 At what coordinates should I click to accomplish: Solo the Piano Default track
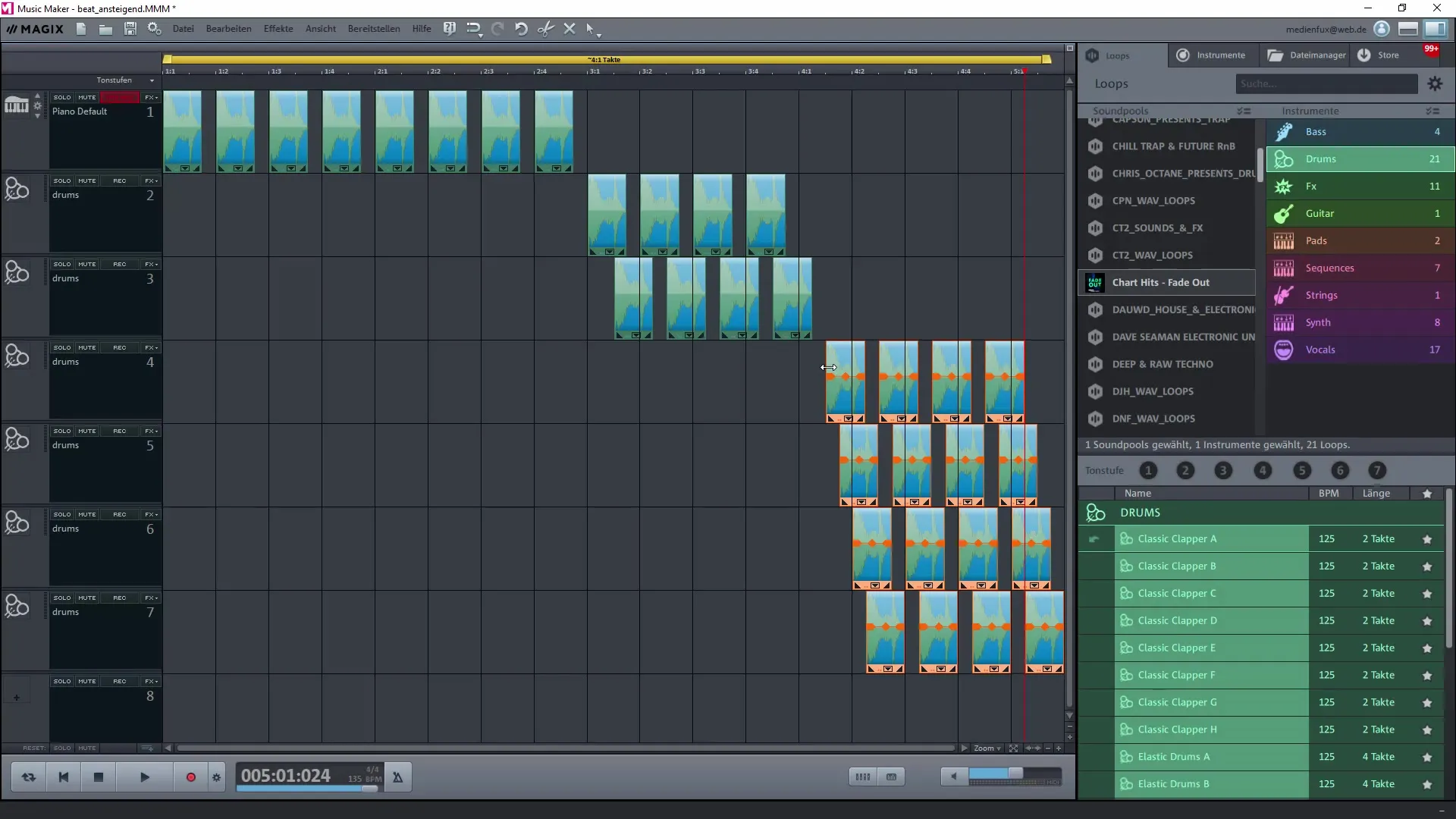pos(62,98)
